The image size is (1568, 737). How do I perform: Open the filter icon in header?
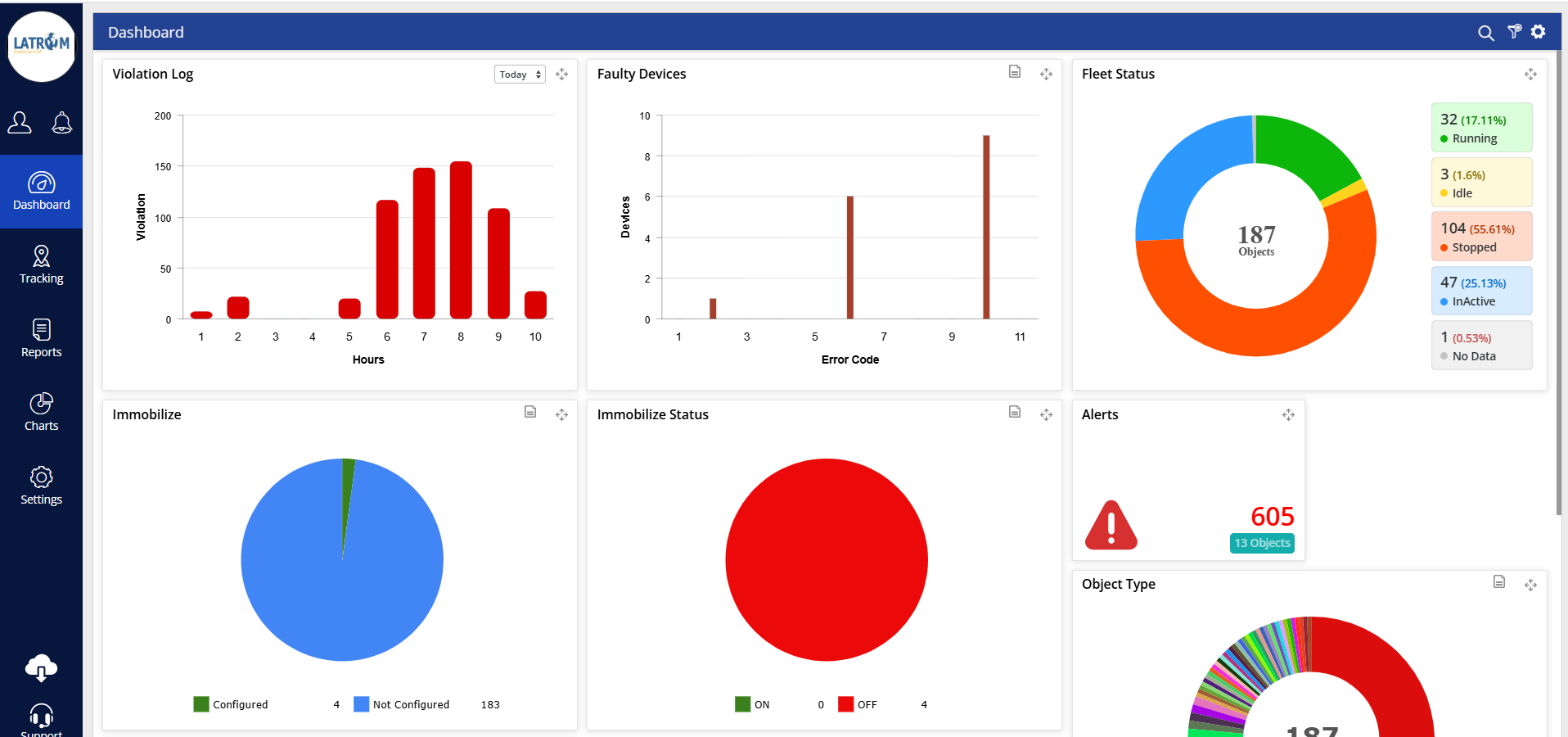coord(1515,31)
